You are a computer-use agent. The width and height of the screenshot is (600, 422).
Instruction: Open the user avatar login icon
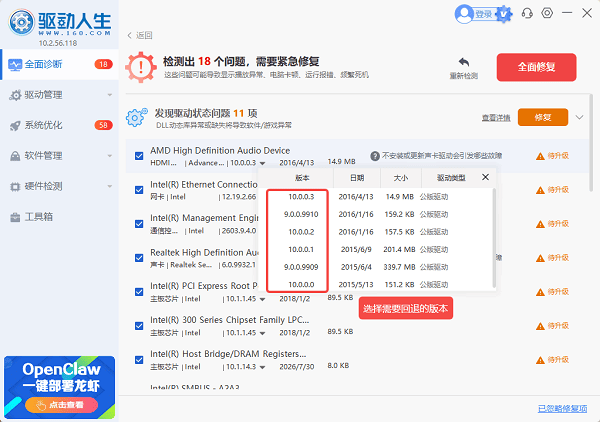(464, 14)
